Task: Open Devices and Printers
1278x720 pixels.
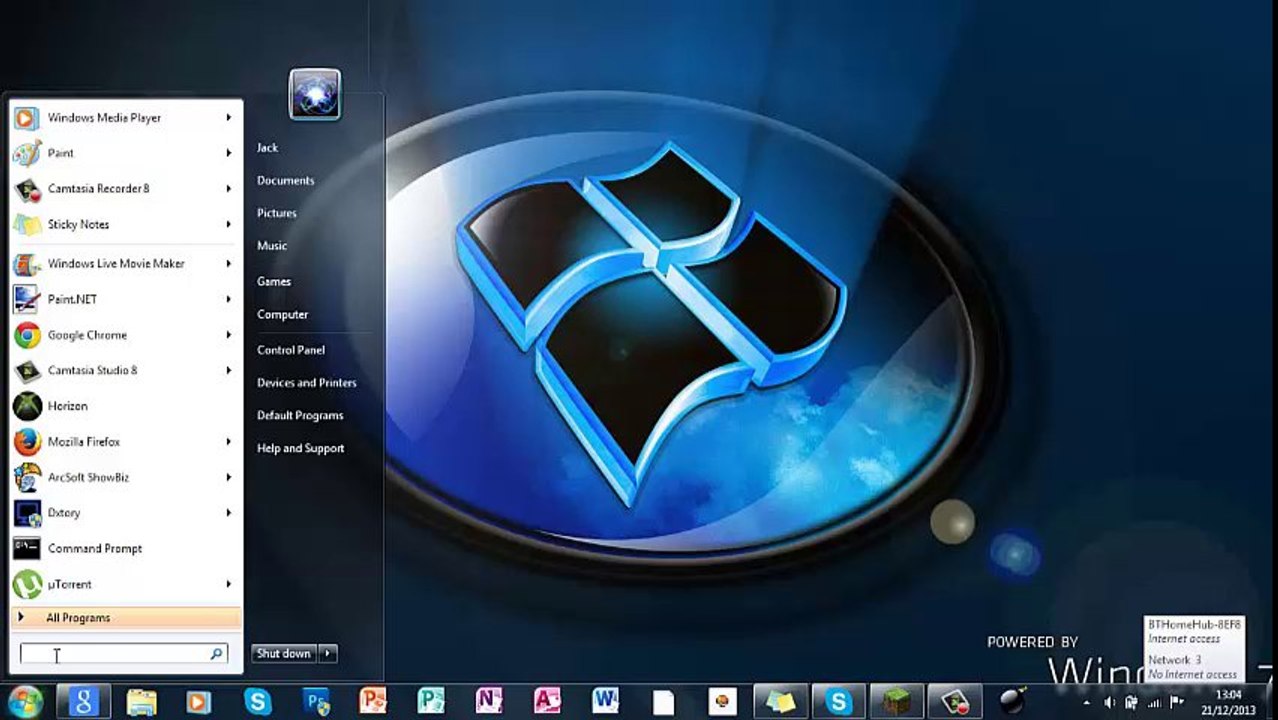Action: pyautogui.click(x=307, y=383)
